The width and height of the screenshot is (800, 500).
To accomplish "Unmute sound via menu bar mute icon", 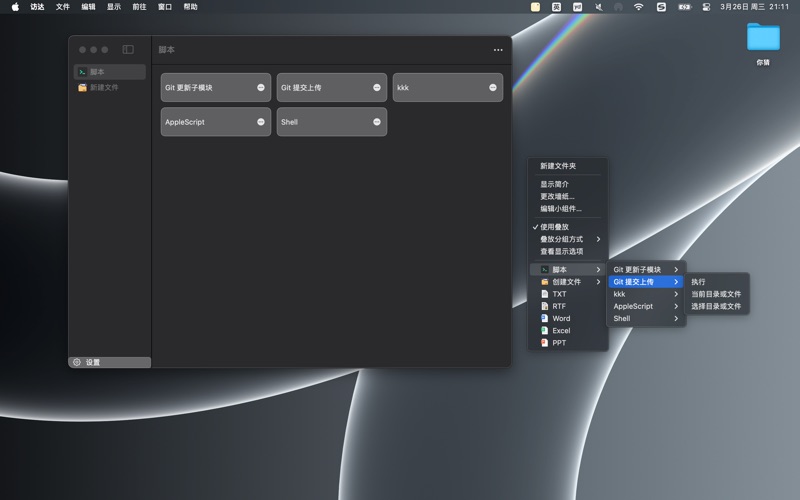I will pyautogui.click(x=598, y=7).
